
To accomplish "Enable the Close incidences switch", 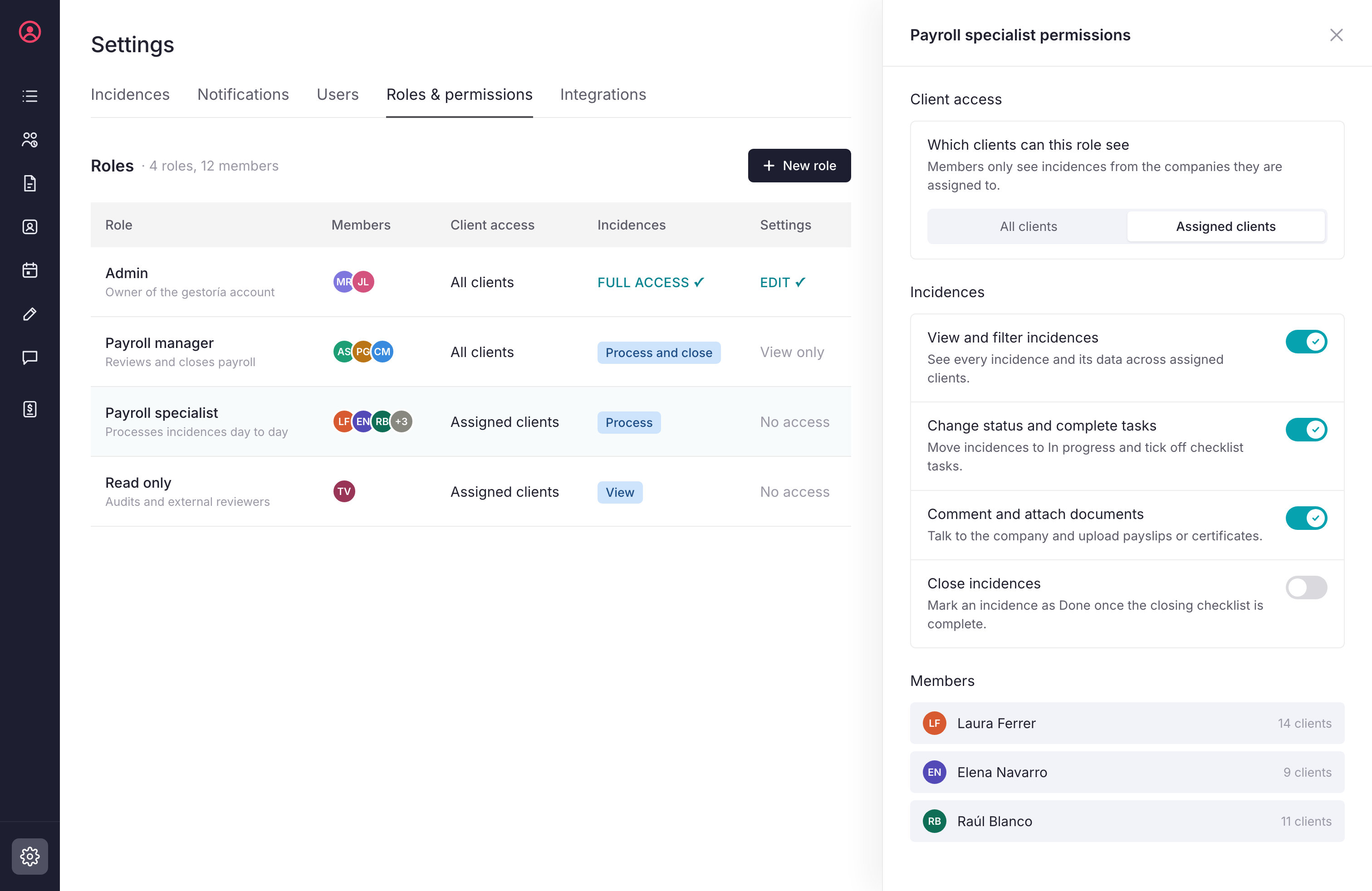I will click(1306, 587).
